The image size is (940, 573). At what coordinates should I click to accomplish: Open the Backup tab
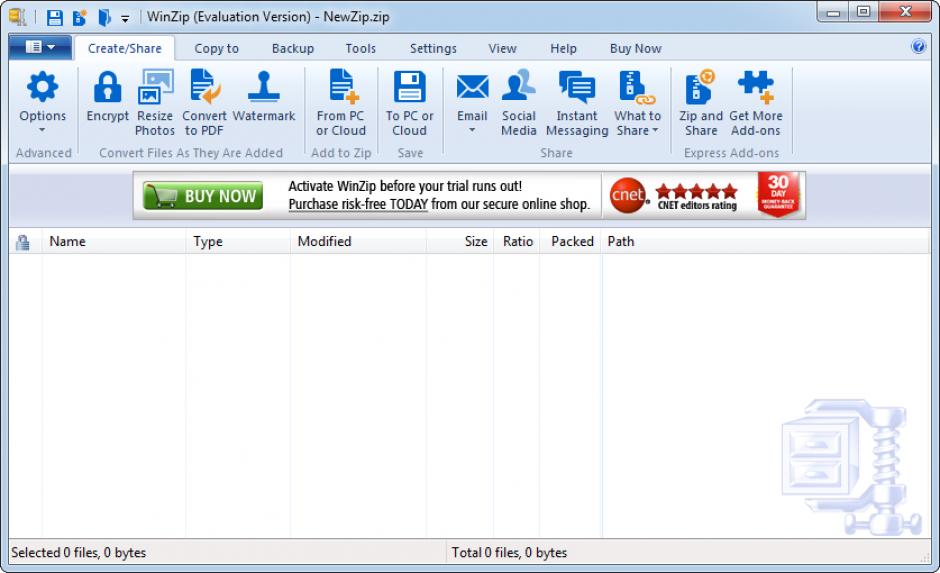coord(293,49)
